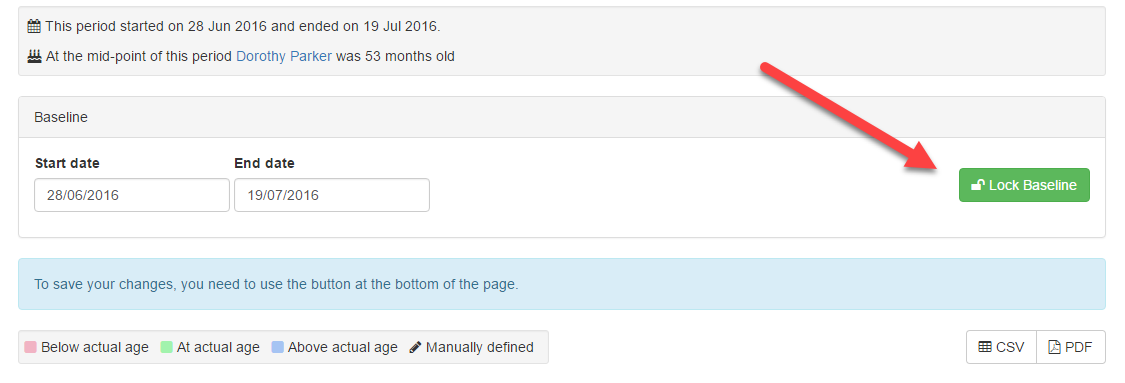Click the Manually defined legend text
The width and height of the screenshot is (1125, 383).
click(480, 347)
